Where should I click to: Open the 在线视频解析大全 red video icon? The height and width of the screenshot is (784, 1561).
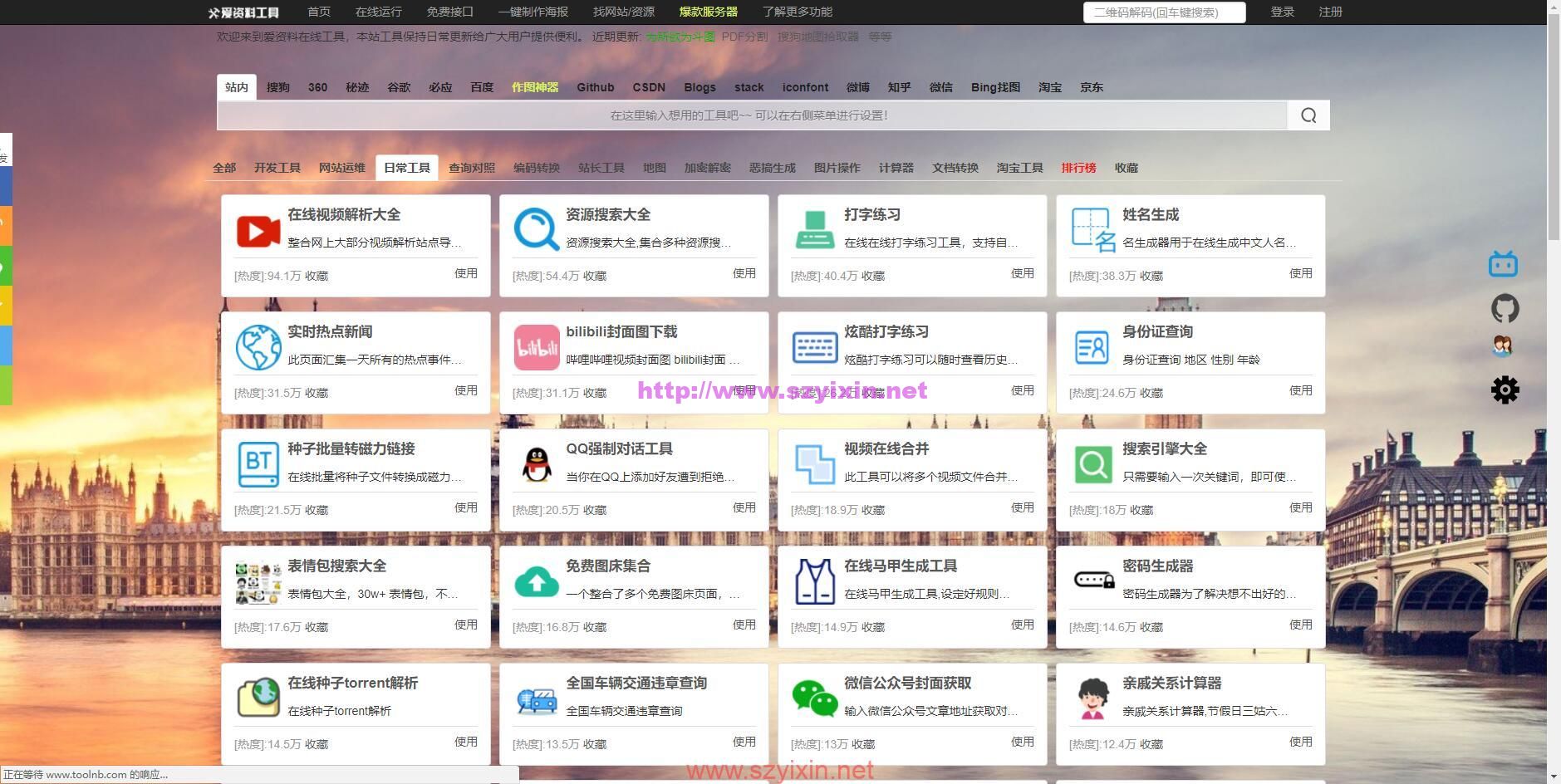pyautogui.click(x=258, y=231)
